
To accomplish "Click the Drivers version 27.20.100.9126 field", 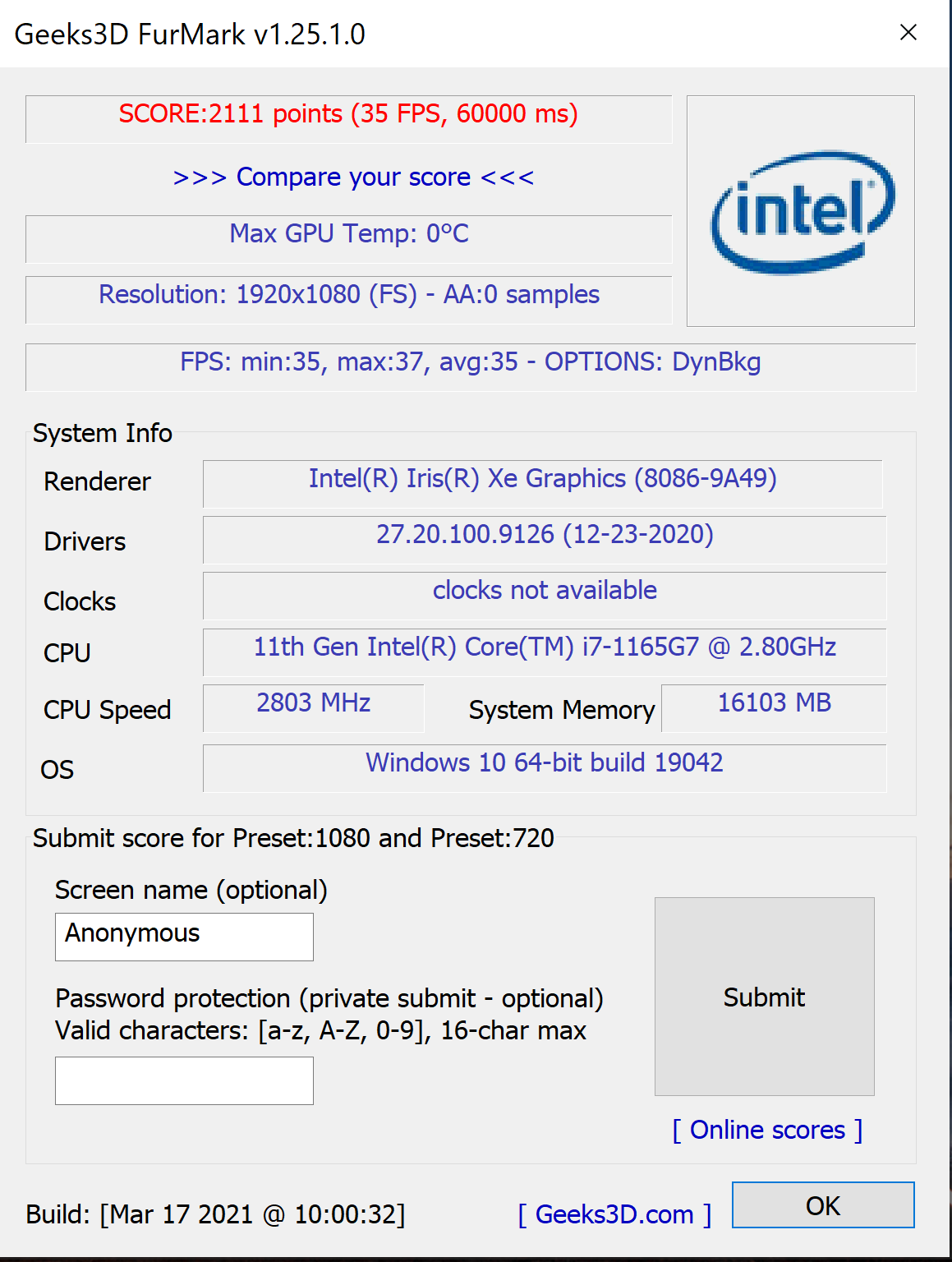I will coord(545,540).
